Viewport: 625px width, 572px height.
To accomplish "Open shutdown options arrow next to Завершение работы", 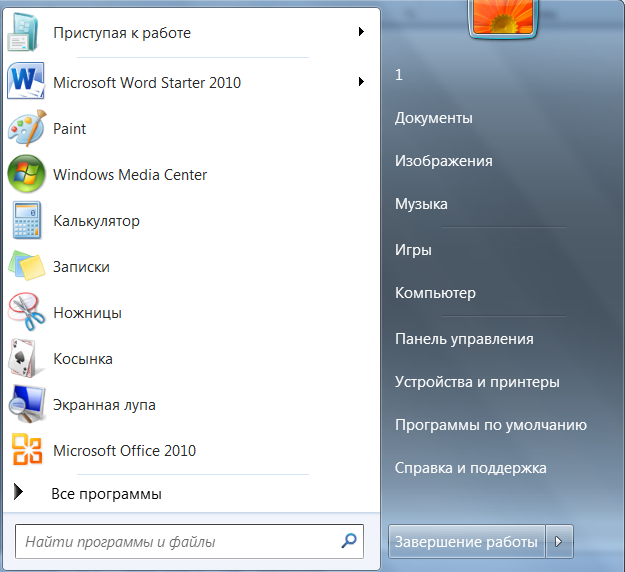I will (559, 541).
